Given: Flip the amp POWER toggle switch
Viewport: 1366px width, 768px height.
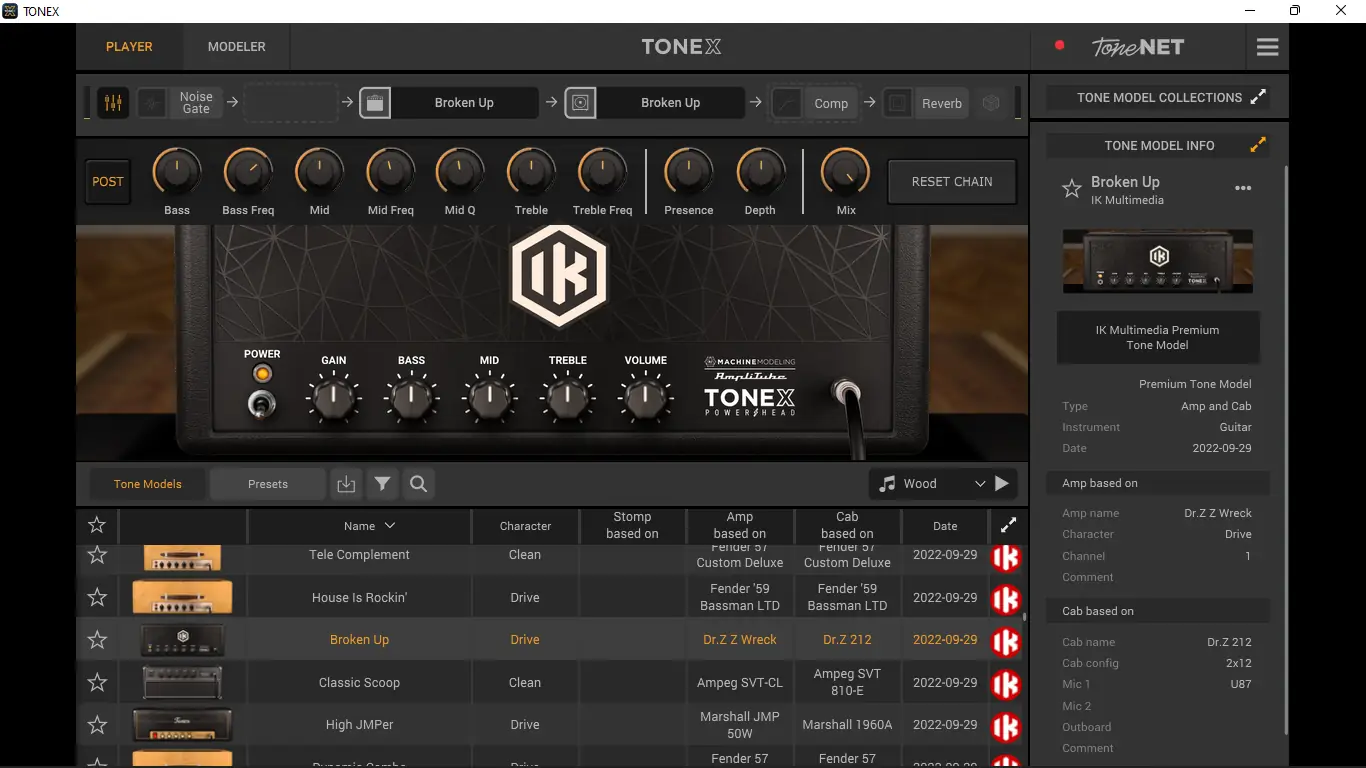Looking at the screenshot, I should point(262,404).
